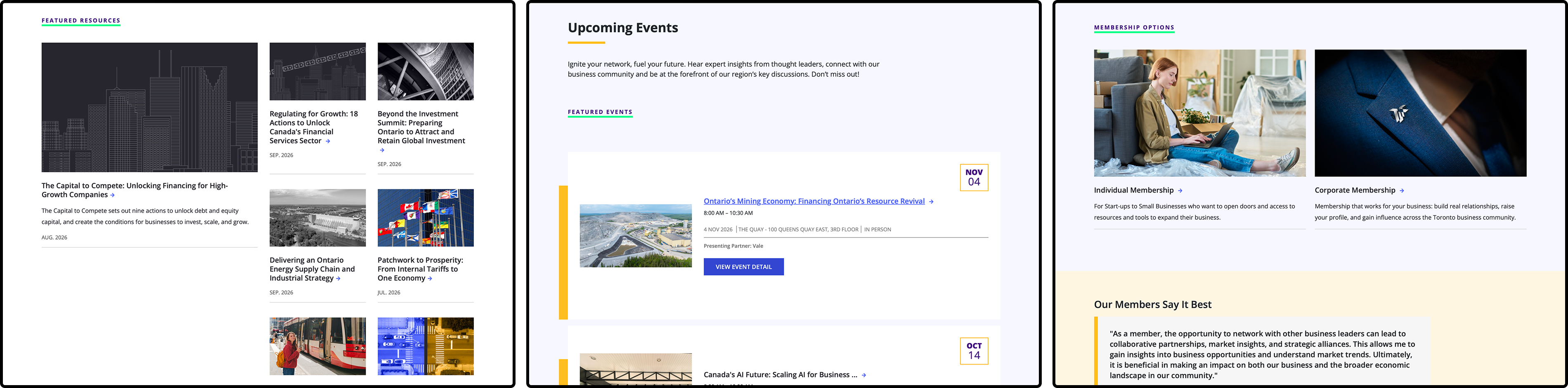
Task: Click arrow after Ontario Energy Supply Chain title
Action: click(338, 279)
